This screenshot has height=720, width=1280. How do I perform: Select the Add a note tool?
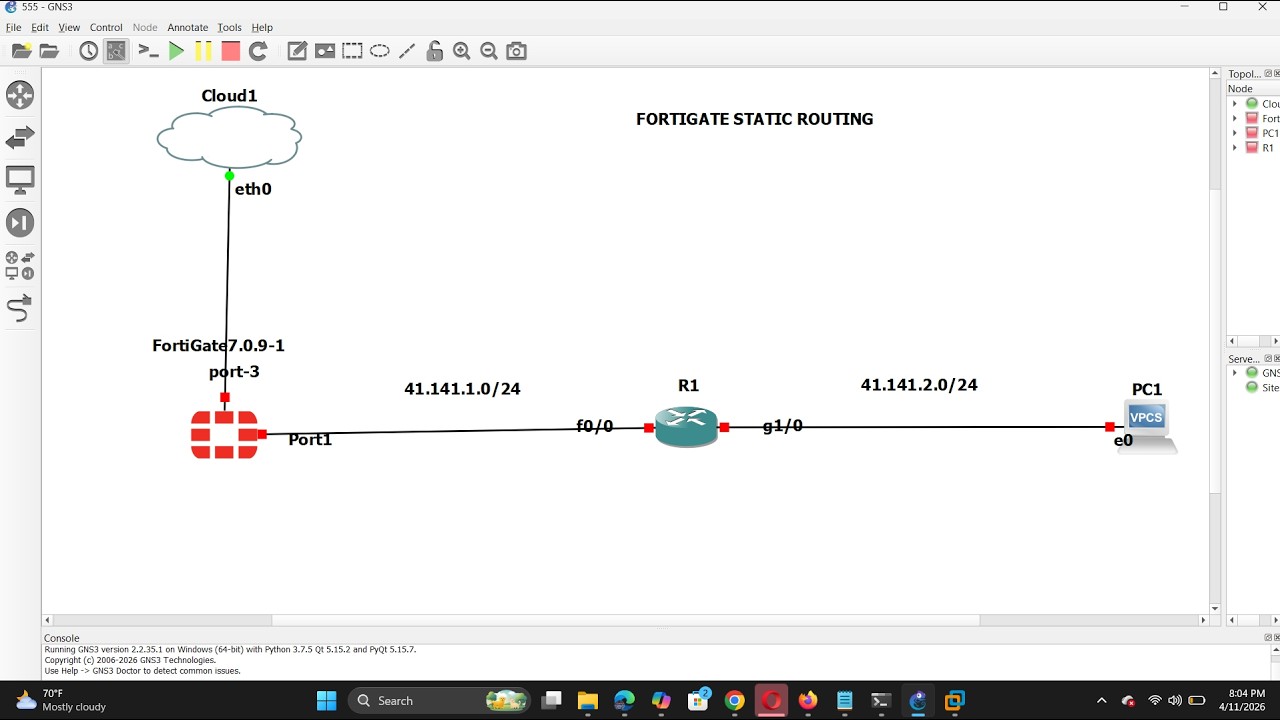point(297,51)
